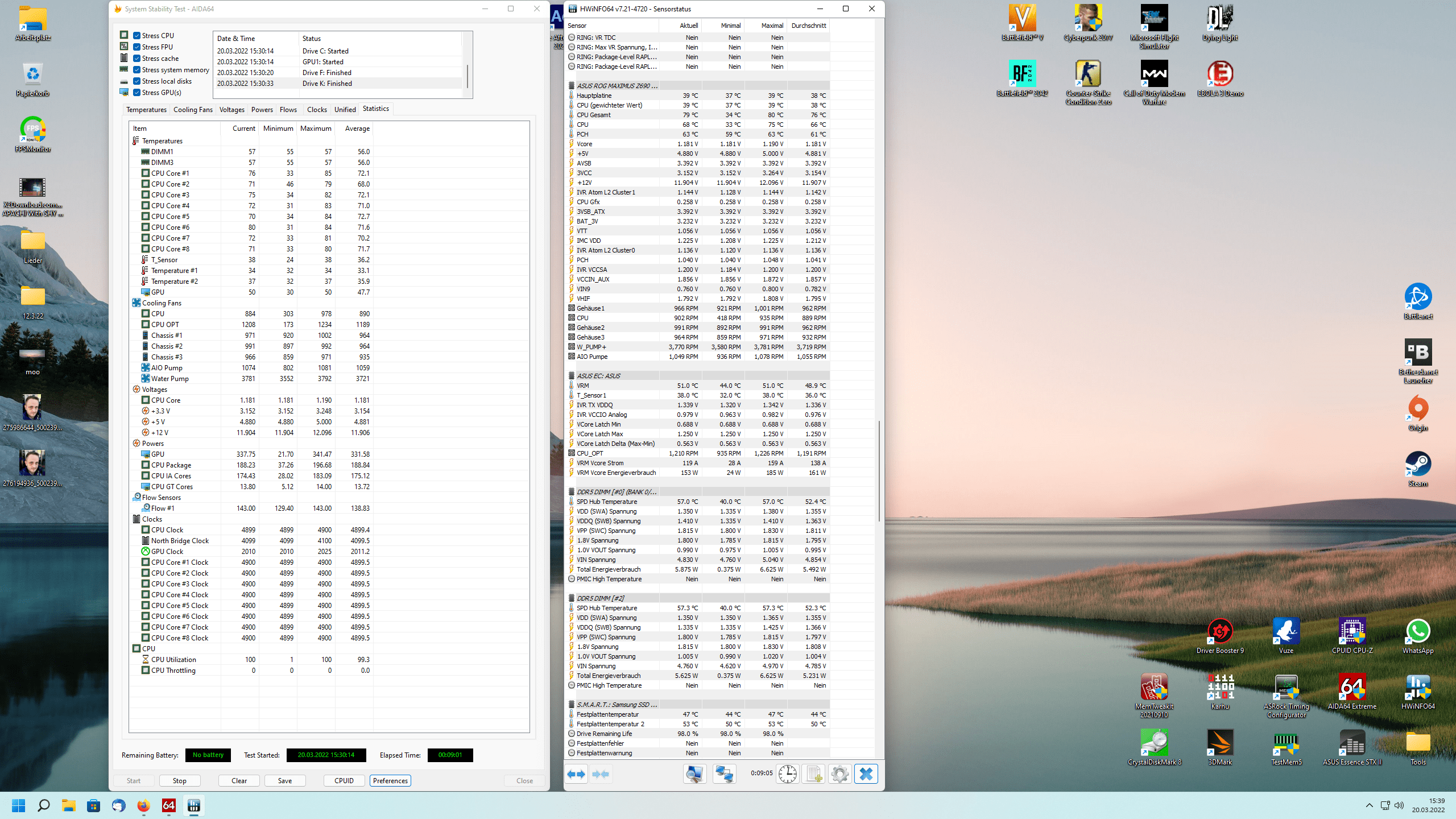Switch to the Flows tab

point(288,109)
